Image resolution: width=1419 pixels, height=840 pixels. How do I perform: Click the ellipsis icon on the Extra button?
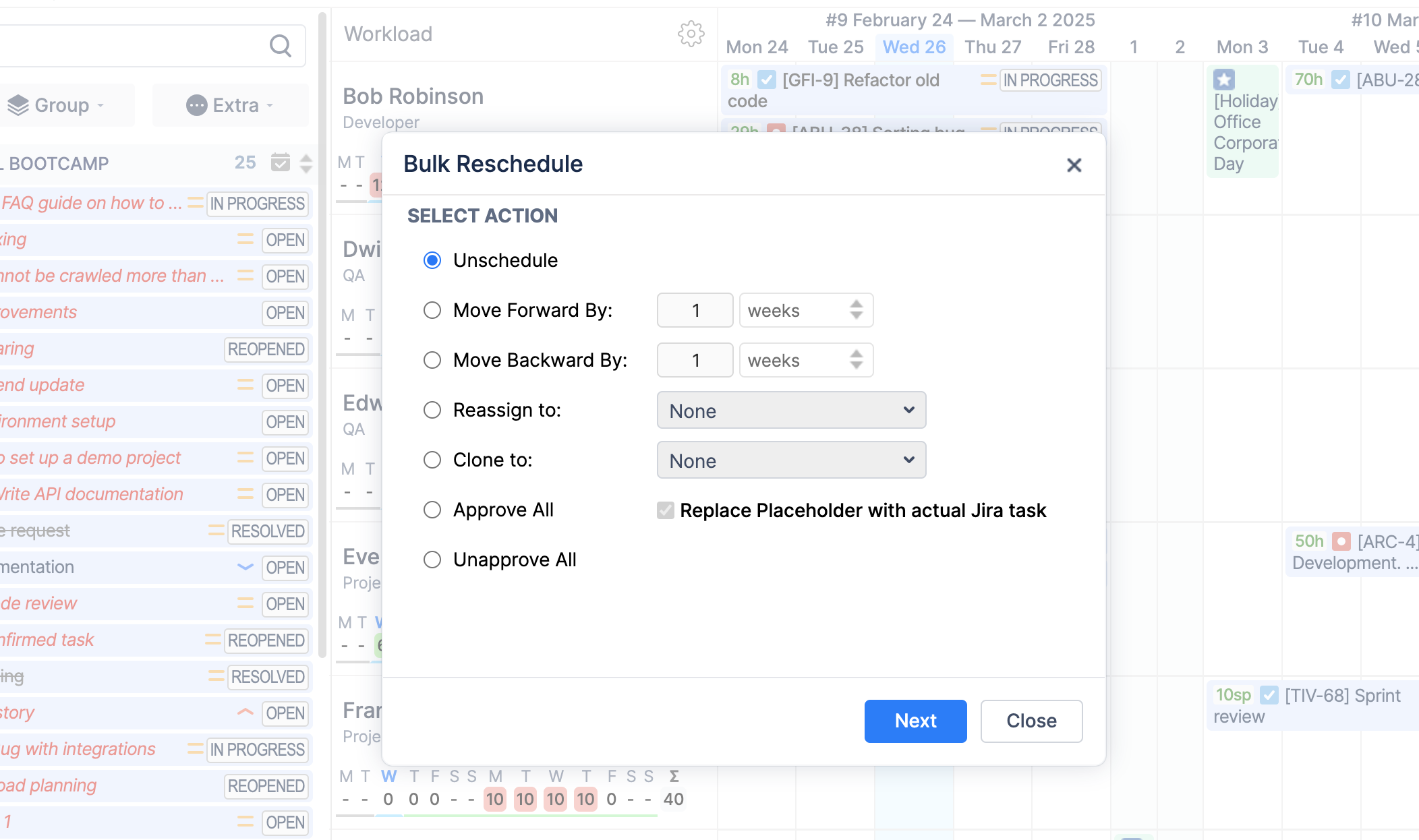coord(198,104)
